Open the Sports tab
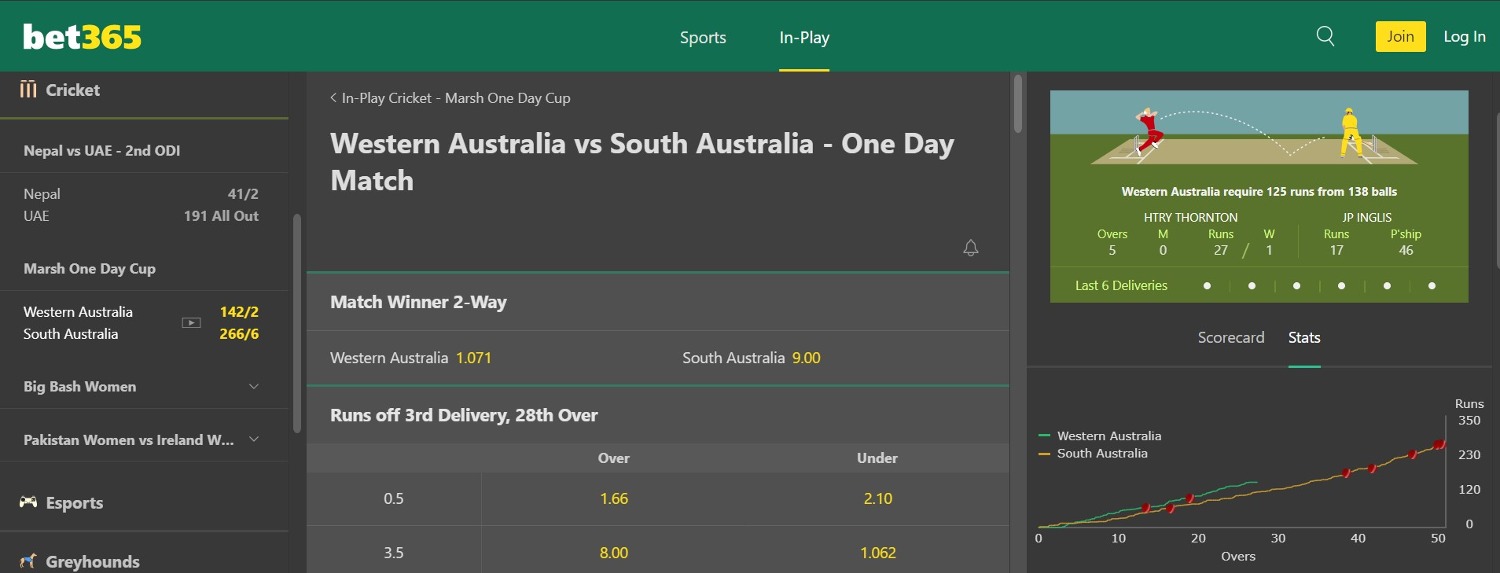This screenshot has width=1500, height=573. point(703,37)
